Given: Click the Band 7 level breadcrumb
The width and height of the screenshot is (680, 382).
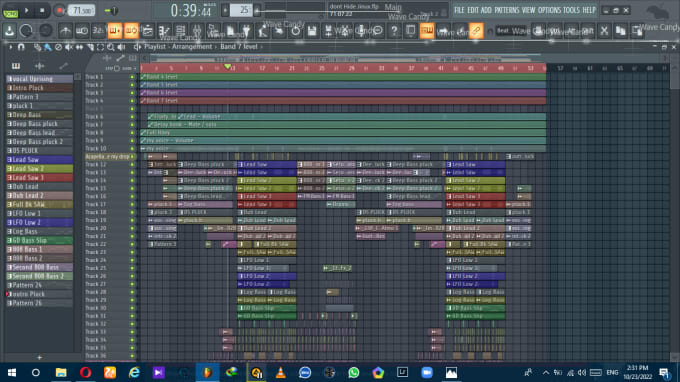Looking at the screenshot, I should 239,46.
